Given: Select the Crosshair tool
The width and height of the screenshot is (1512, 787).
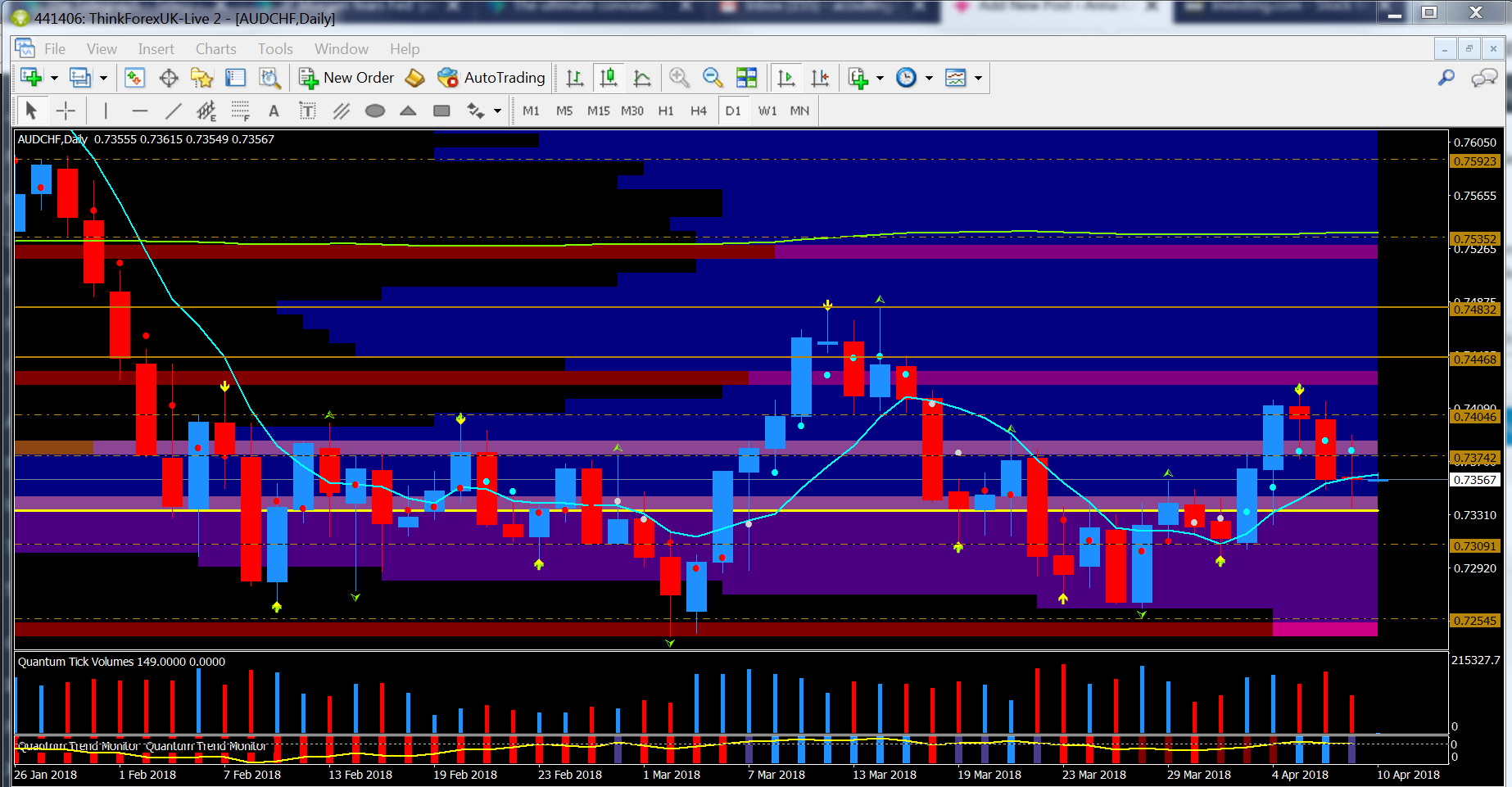Looking at the screenshot, I should pyautogui.click(x=66, y=110).
